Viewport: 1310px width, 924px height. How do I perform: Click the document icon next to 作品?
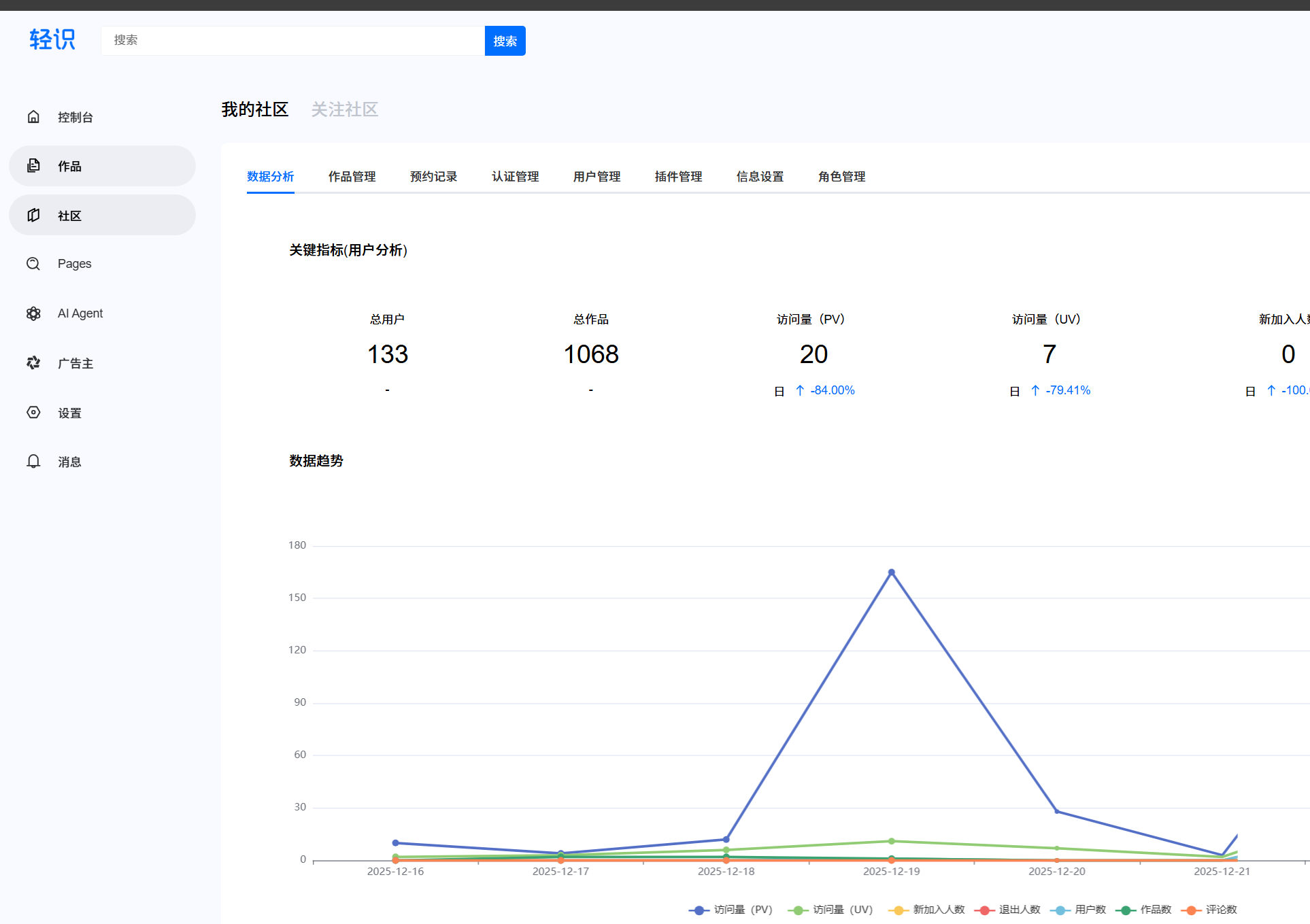coord(33,166)
